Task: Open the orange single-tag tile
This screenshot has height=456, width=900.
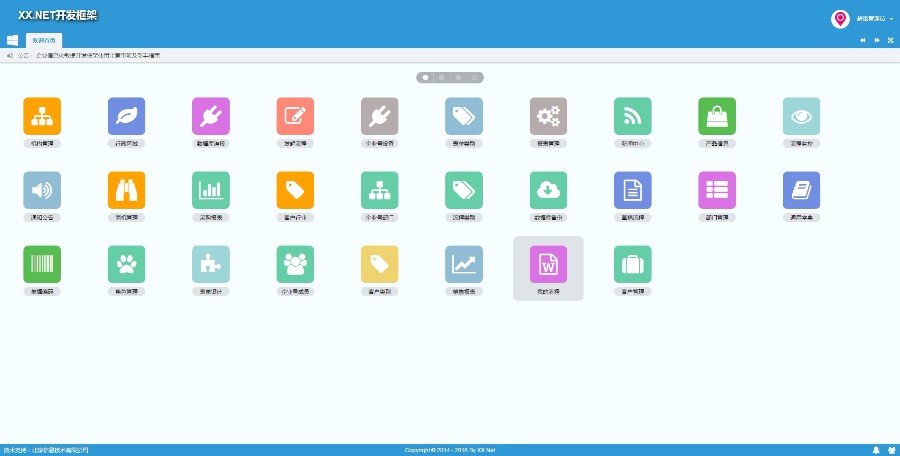Action: click(295, 190)
